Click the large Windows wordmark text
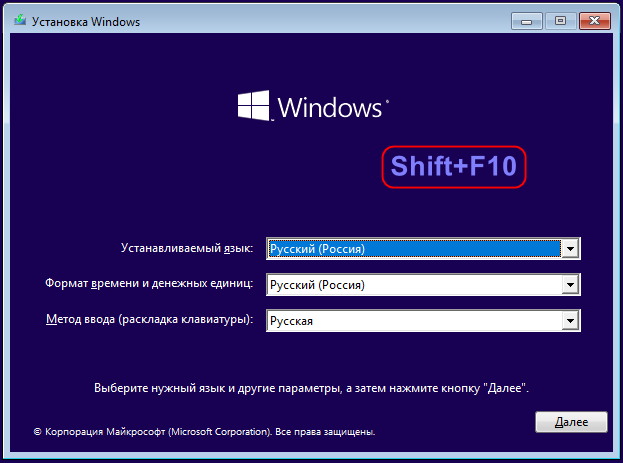Image resolution: width=623 pixels, height=463 pixels. tap(330, 107)
